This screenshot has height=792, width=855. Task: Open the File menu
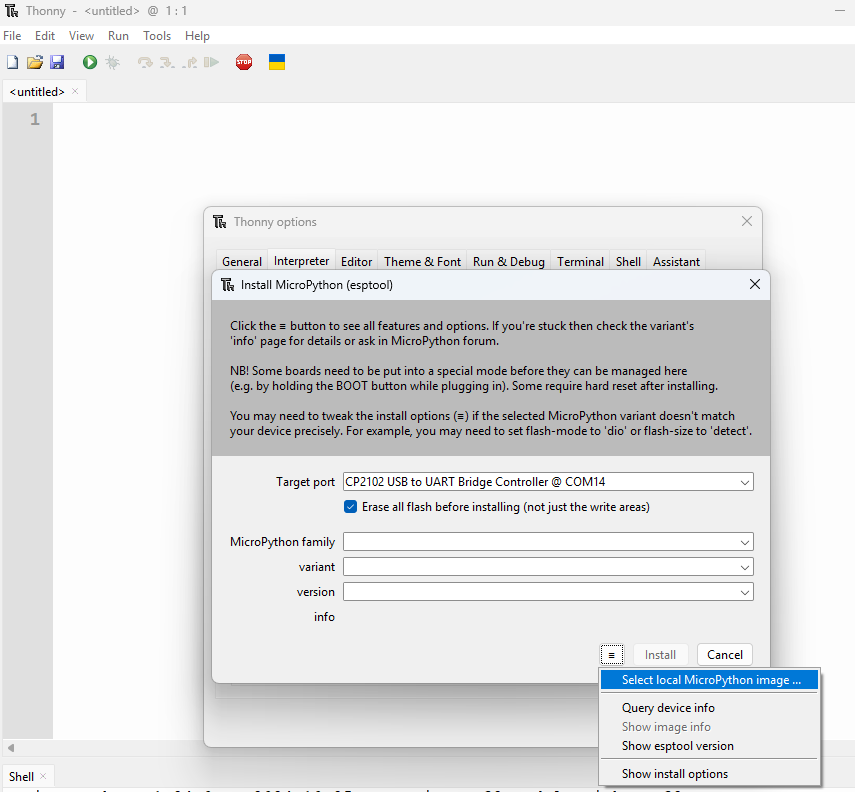(12, 36)
